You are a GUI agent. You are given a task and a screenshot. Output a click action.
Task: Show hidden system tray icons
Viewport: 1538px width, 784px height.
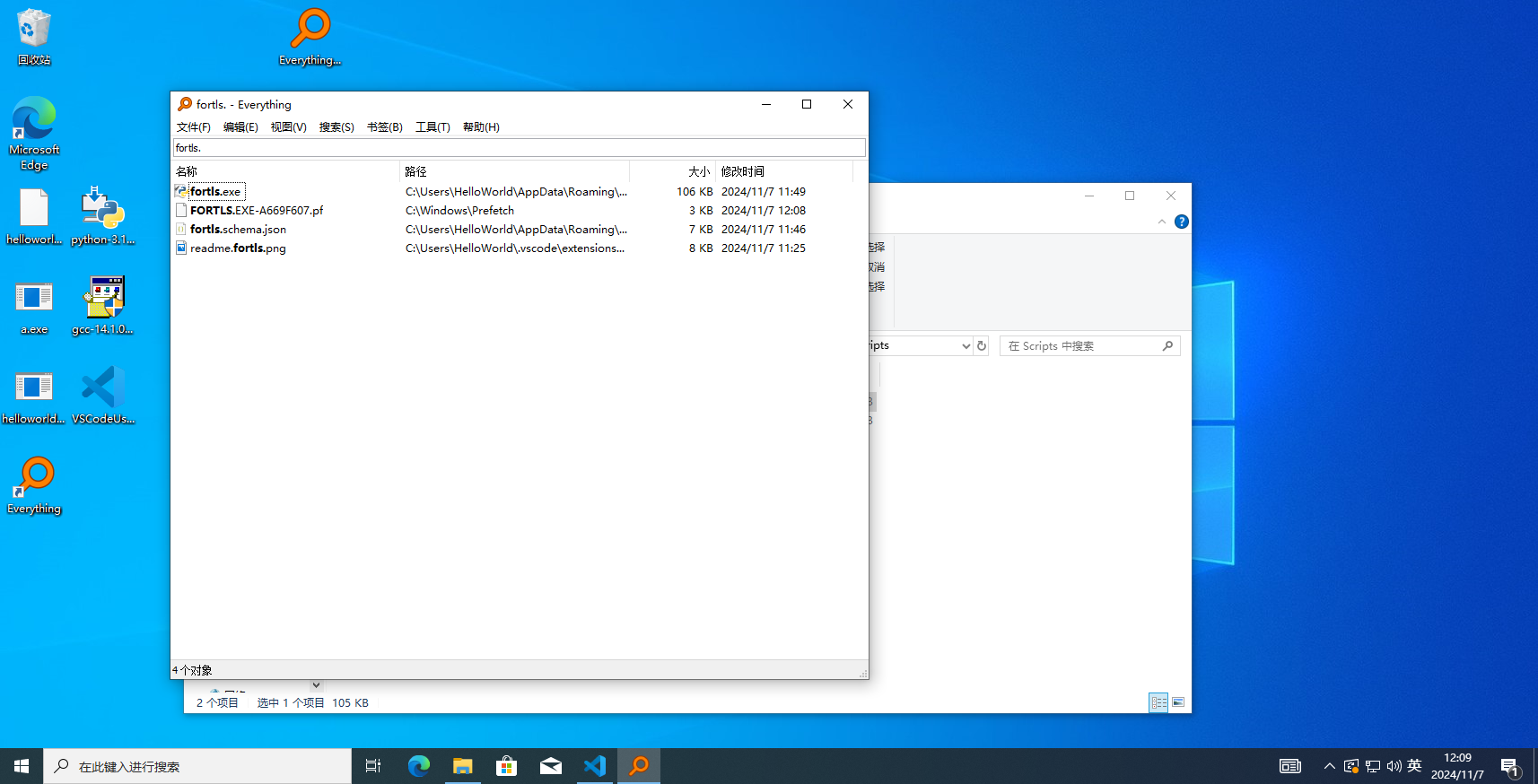coord(1329,766)
